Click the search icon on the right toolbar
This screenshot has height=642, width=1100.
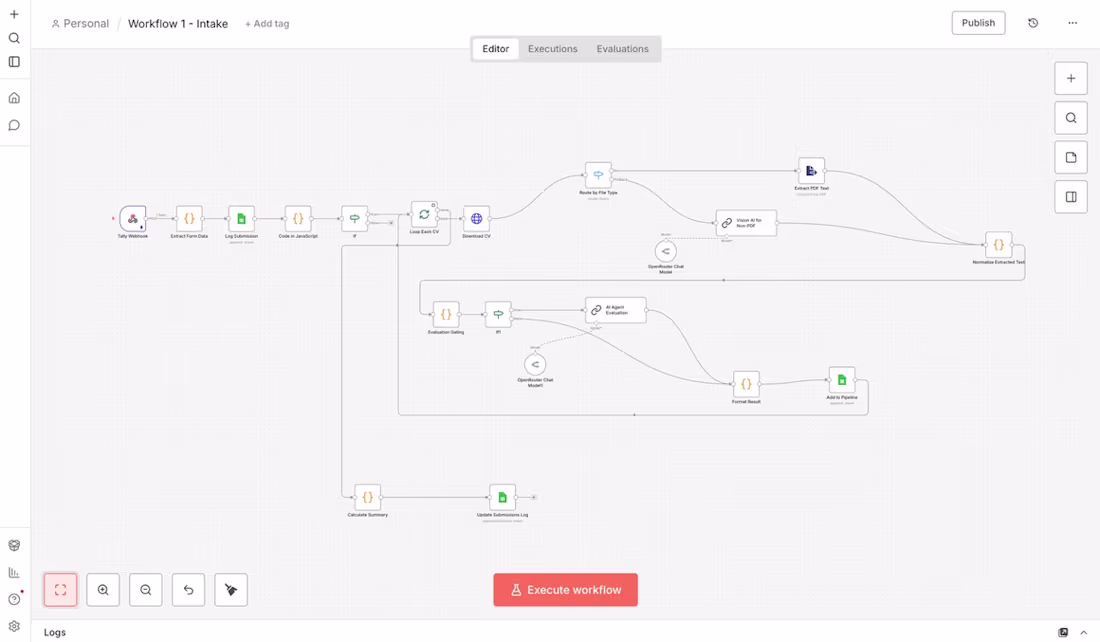pyautogui.click(x=1071, y=117)
